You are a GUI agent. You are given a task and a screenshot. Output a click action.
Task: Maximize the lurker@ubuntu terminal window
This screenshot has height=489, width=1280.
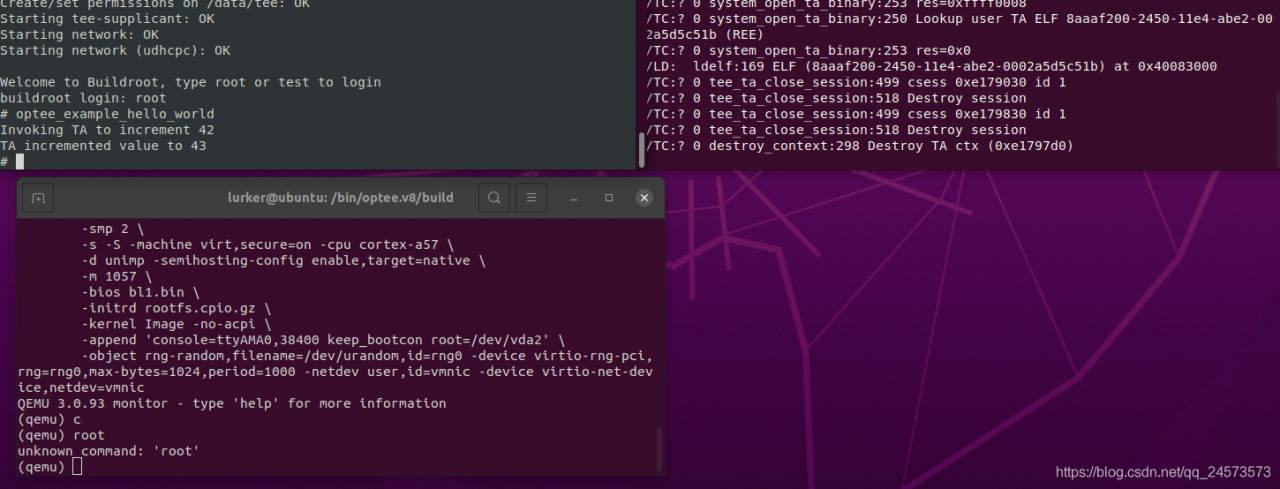609,198
